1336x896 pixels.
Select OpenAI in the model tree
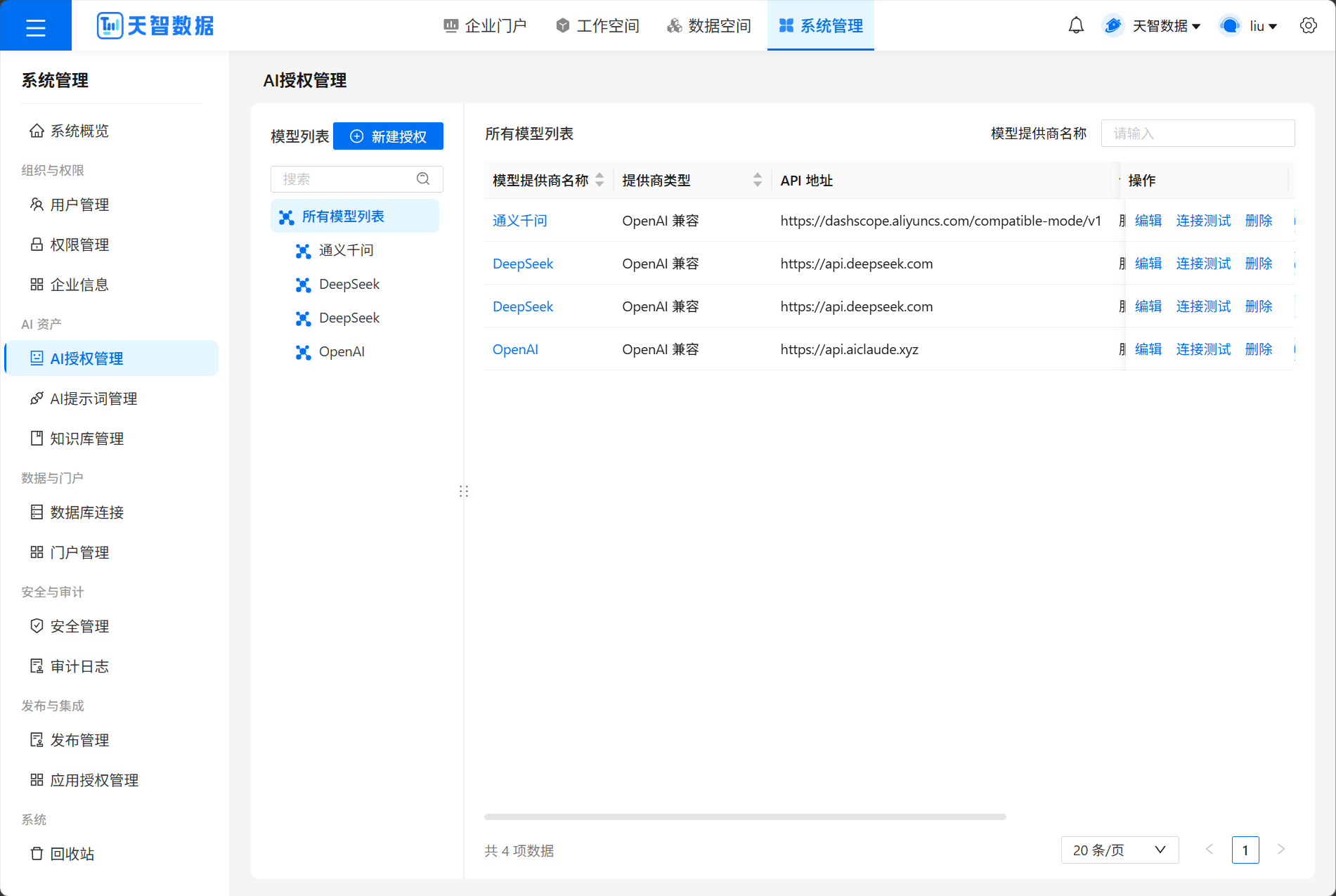342,351
